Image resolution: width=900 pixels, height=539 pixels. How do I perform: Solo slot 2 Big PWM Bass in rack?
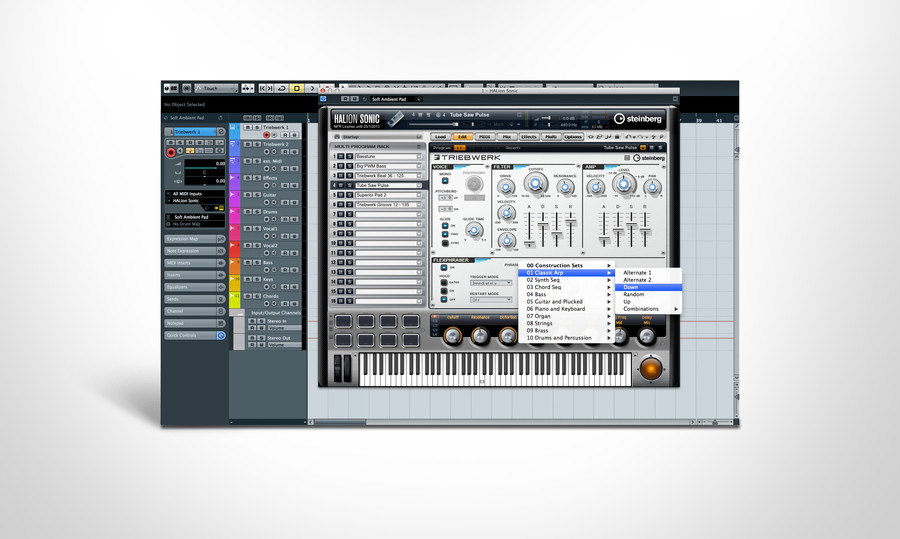coord(350,166)
